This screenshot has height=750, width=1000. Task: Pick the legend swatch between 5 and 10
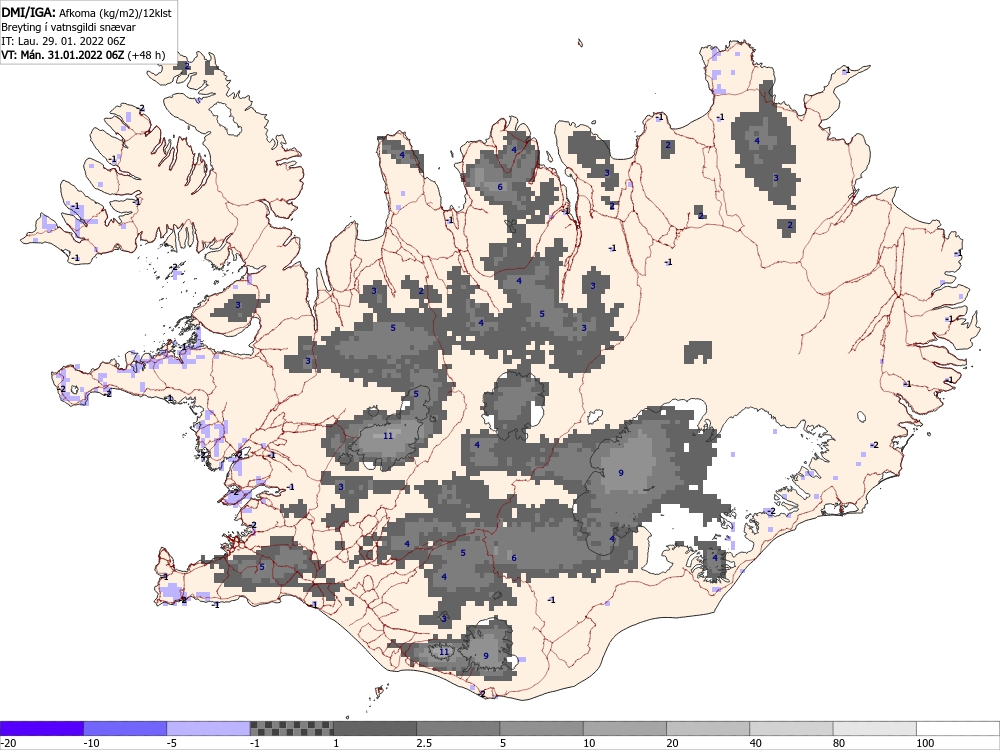click(x=541, y=728)
